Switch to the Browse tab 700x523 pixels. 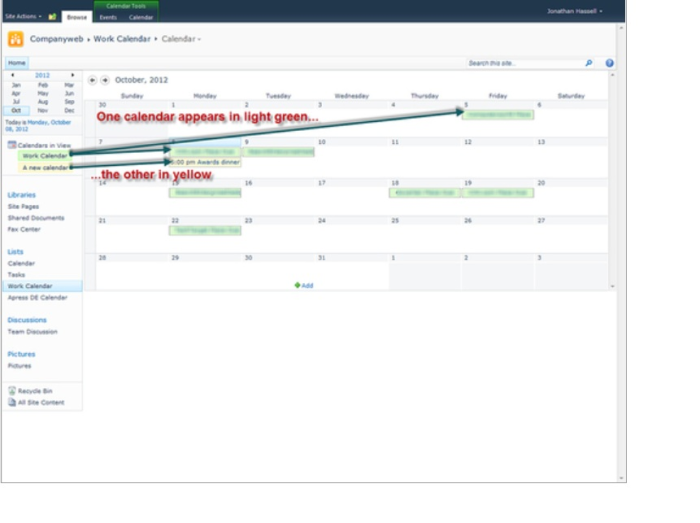tap(77, 17)
